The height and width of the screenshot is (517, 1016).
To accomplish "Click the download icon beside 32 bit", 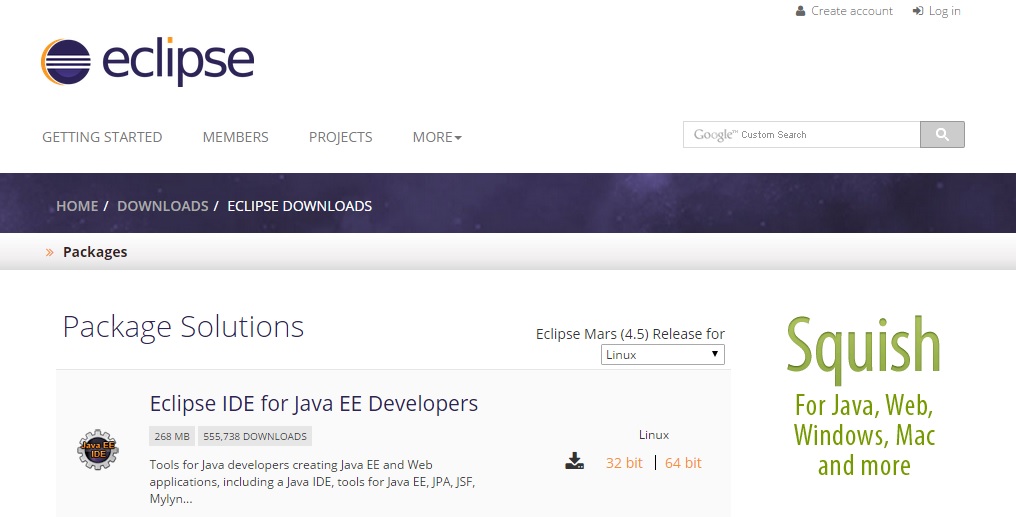I will coord(574,461).
